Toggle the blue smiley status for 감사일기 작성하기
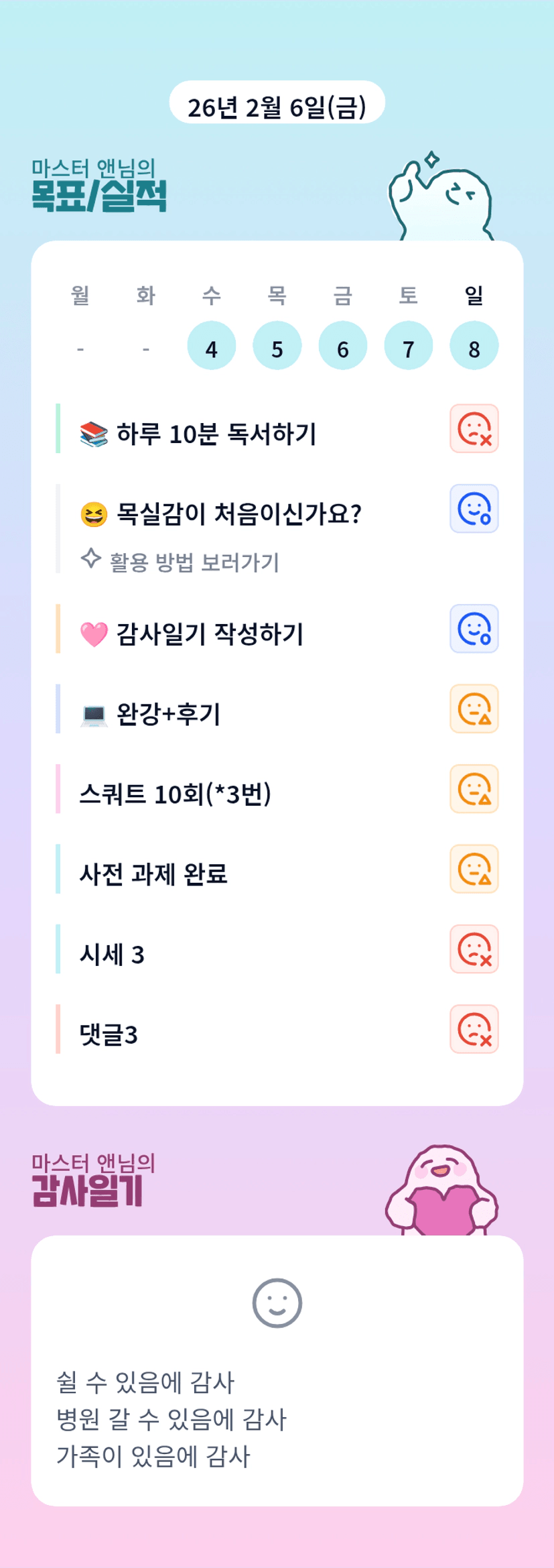Image resolution: width=554 pixels, height=1568 pixels. (x=474, y=629)
